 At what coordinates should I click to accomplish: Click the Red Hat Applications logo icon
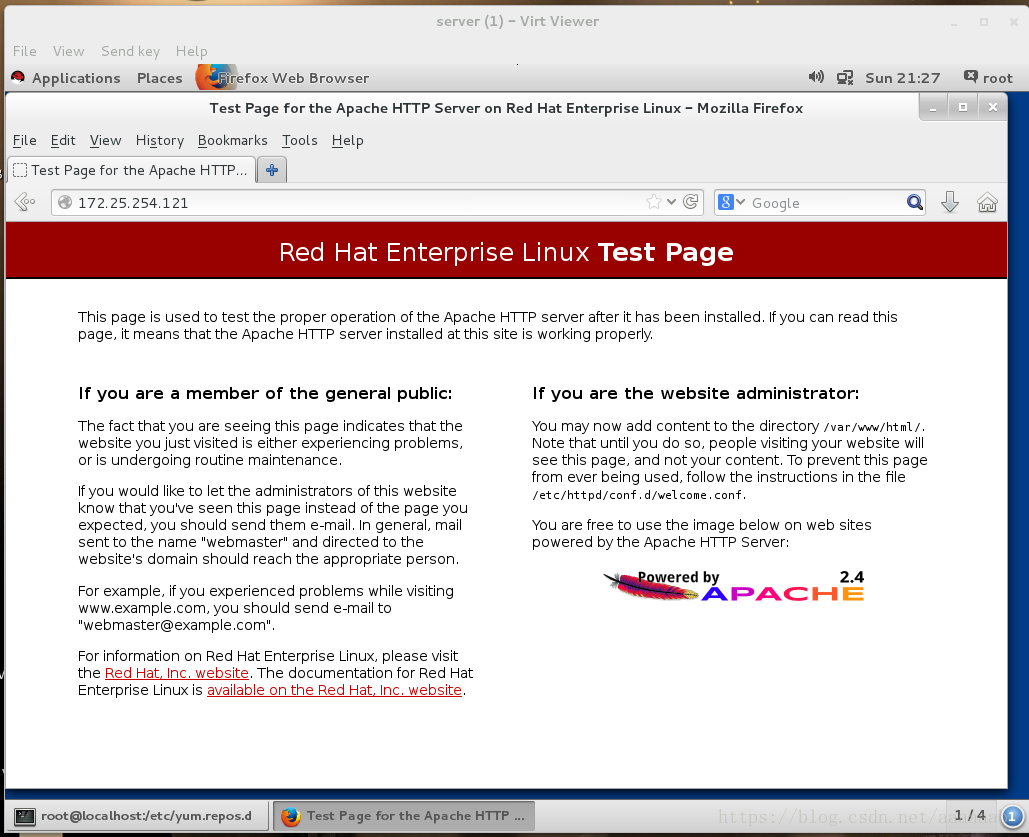tap(18, 77)
